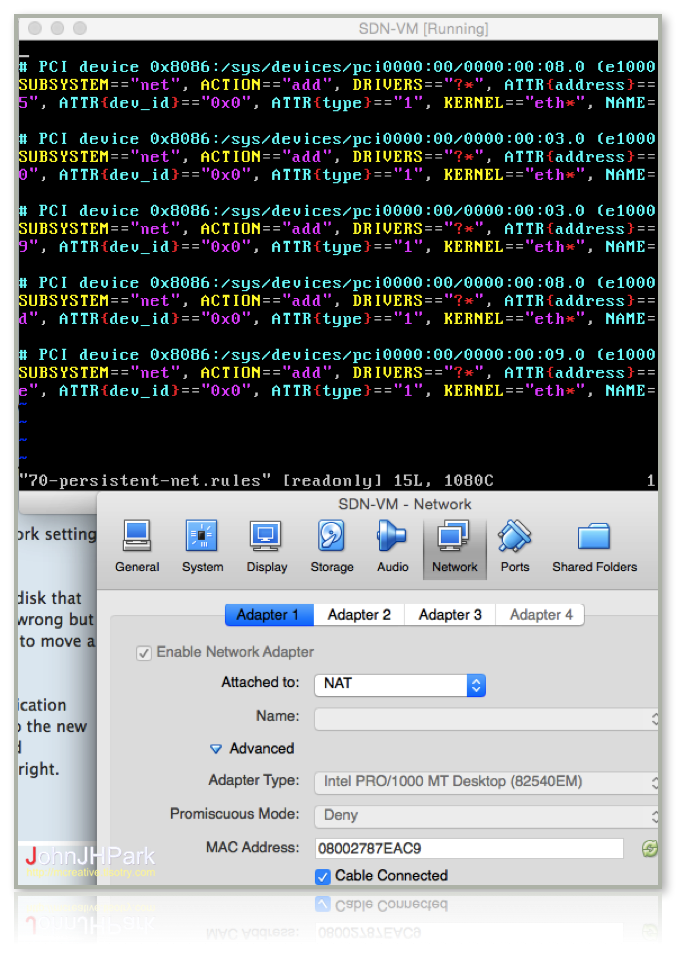Click the SDN-VM window zoom button
This screenshot has height=959, width=676.
pyautogui.click(x=80, y=28)
